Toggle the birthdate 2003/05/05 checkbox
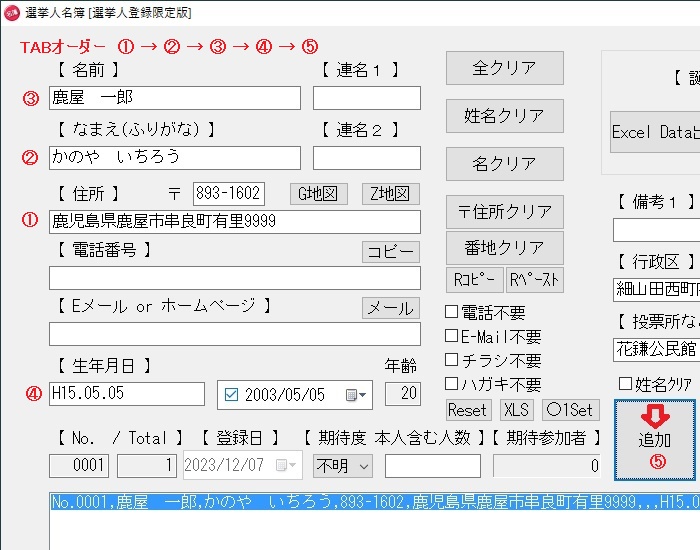 (x=232, y=395)
